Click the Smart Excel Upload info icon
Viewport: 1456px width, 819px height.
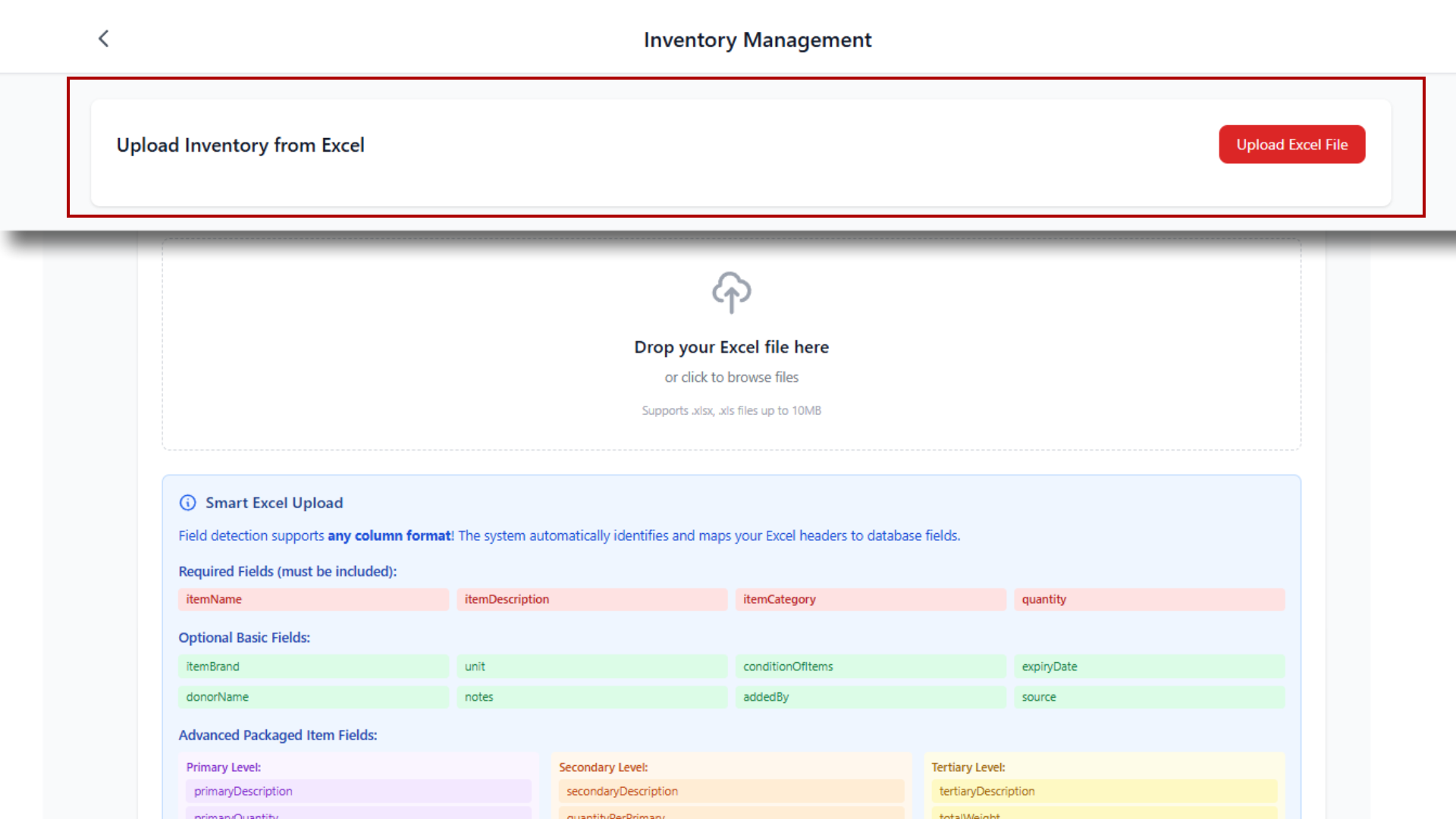tap(187, 503)
